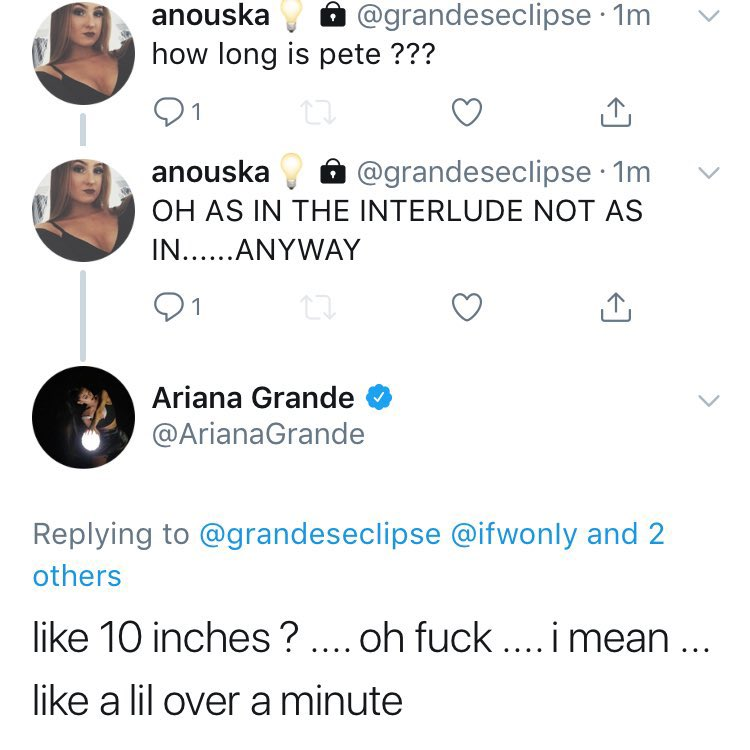Like the 'OH AS IN THE INTERLUDE' tweet
Image resolution: width=750 pixels, height=750 pixels.
[x=467, y=307]
